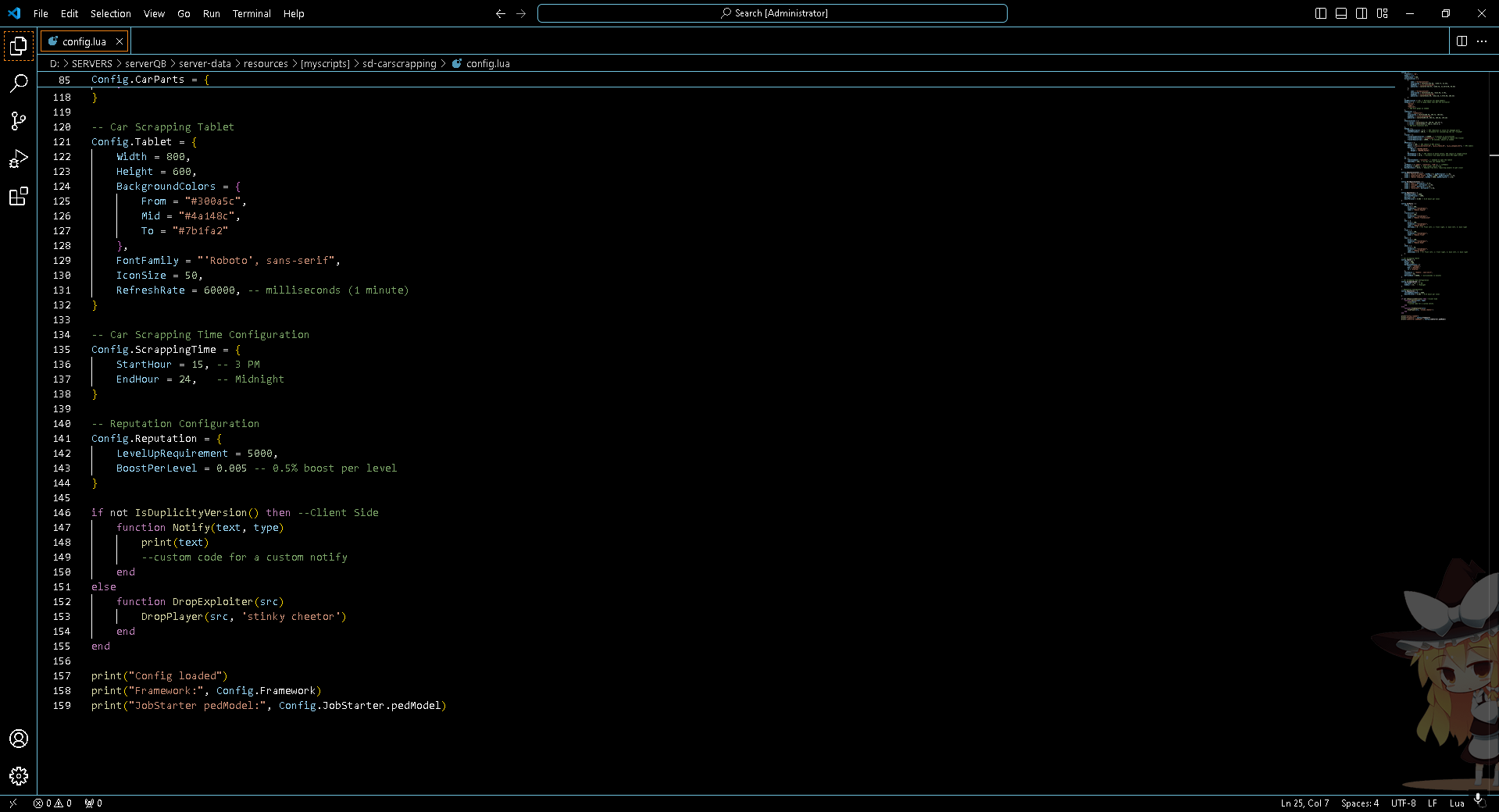
Task: Toggle Primary Side Bar layout button
Action: 1321,13
